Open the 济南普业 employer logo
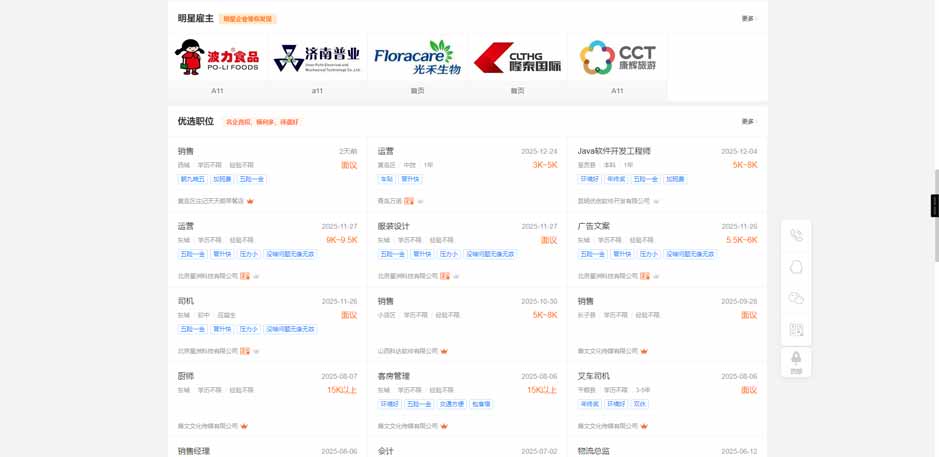This screenshot has height=457, width=939. [x=317, y=58]
